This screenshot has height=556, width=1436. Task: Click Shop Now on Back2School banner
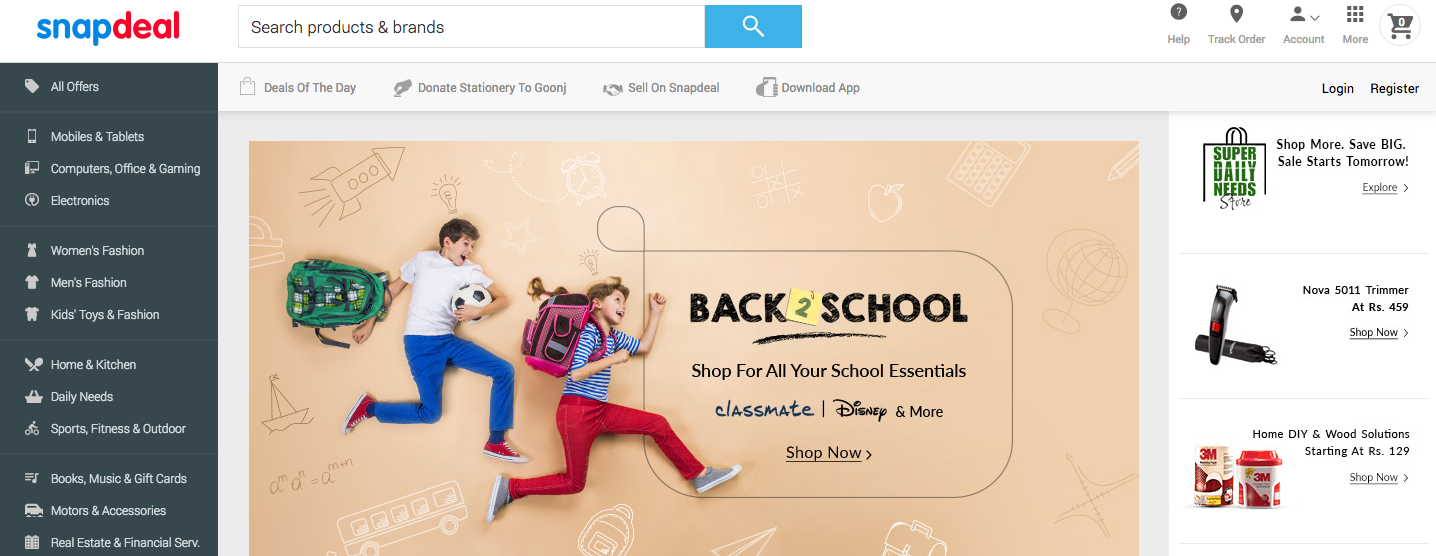coord(829,453)
